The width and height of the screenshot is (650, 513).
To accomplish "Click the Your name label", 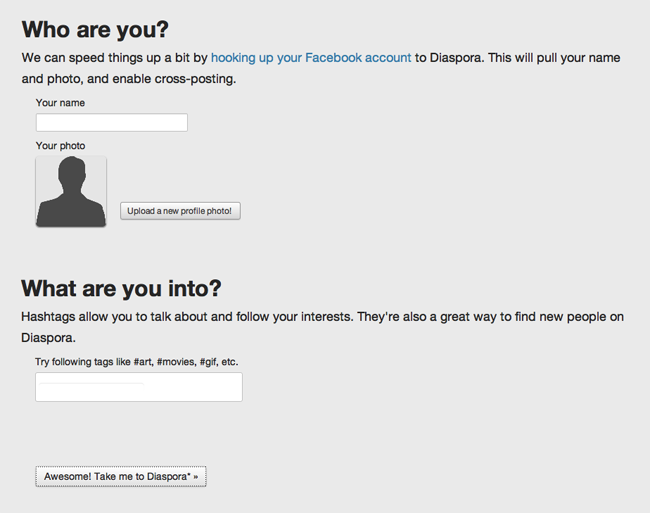I will tap(60, 103).
